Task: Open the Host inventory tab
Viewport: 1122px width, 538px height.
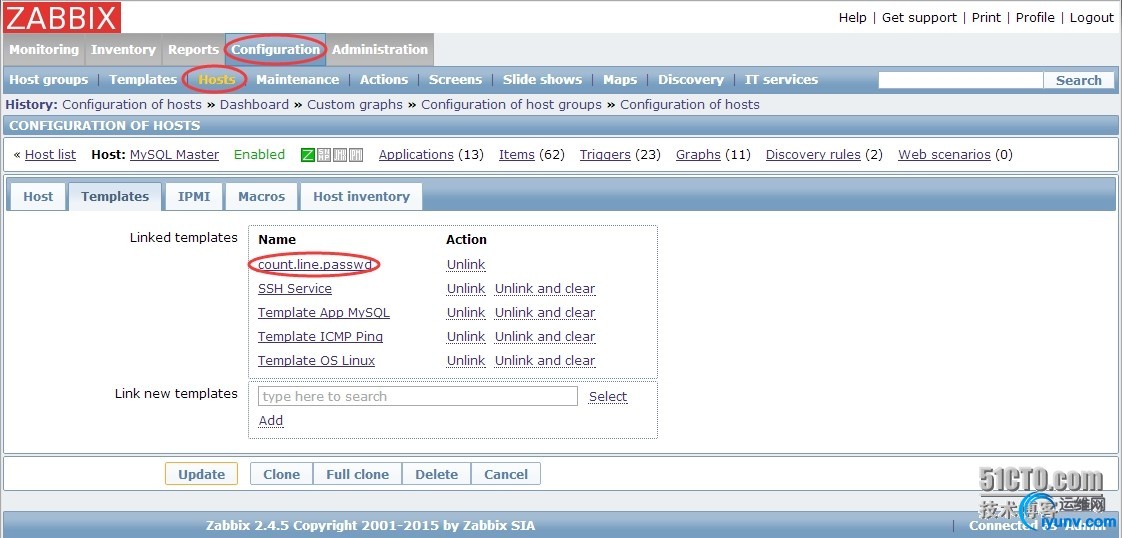Action: click(361, 197)
